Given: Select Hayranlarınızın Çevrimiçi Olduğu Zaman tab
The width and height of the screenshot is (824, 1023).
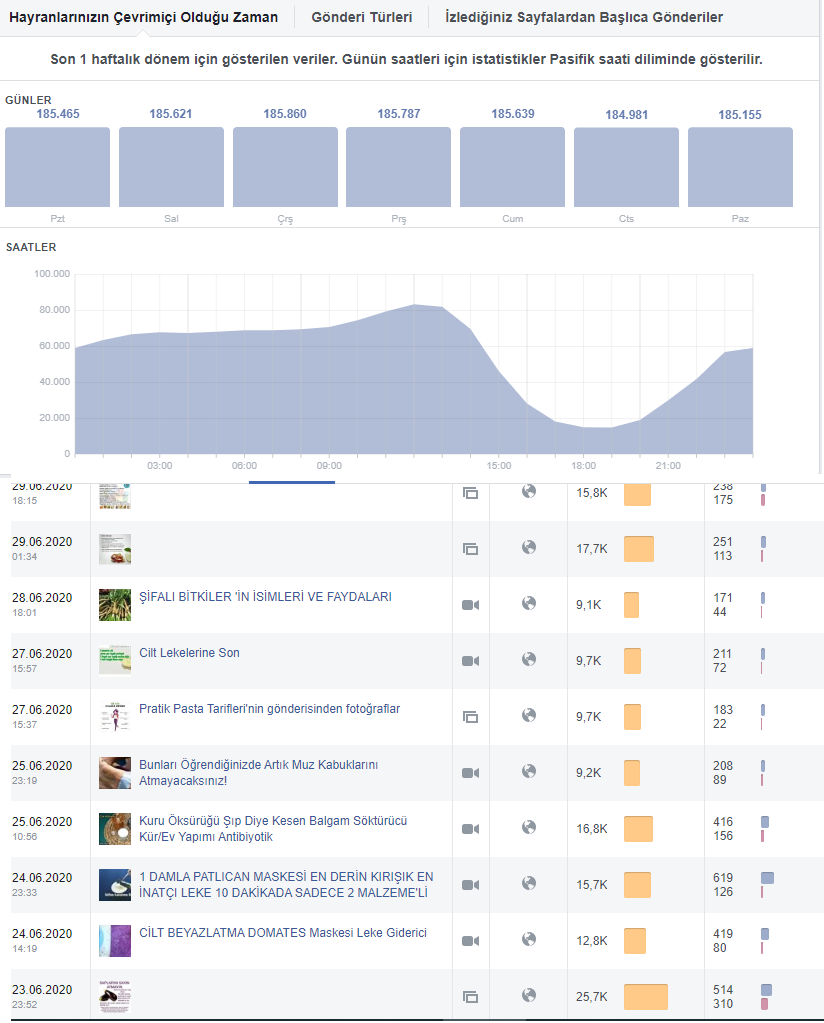Looking at the screenshot, I should [x=144, y=17].
